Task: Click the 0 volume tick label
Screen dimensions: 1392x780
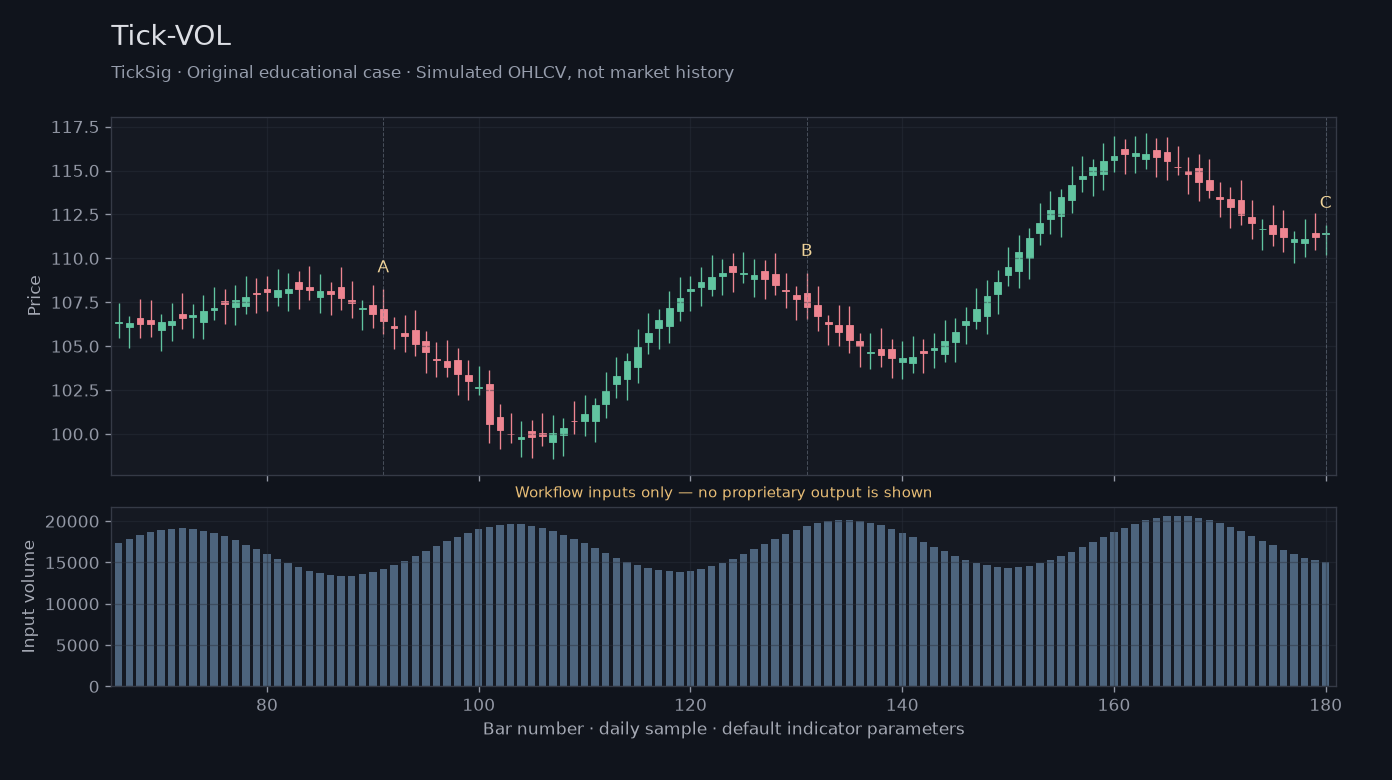Action: pos(95,687)
